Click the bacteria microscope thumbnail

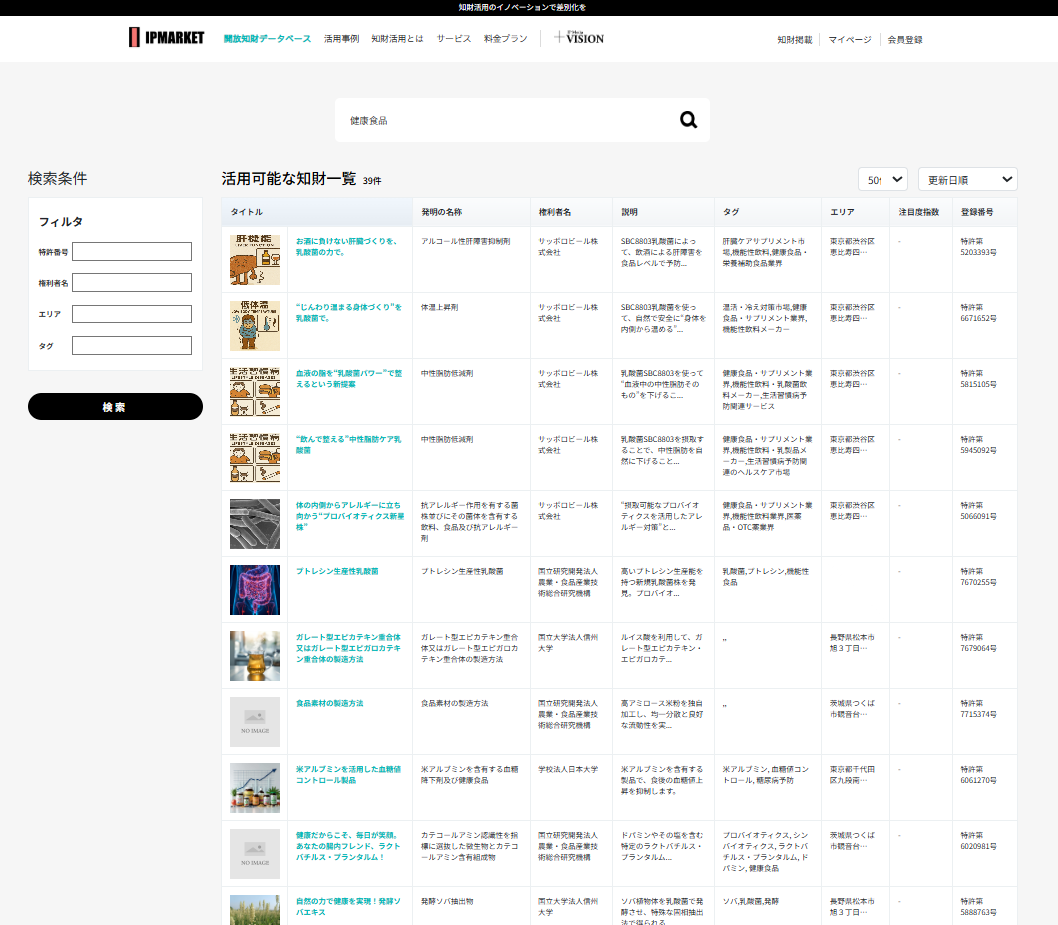(x=254, y=524)
